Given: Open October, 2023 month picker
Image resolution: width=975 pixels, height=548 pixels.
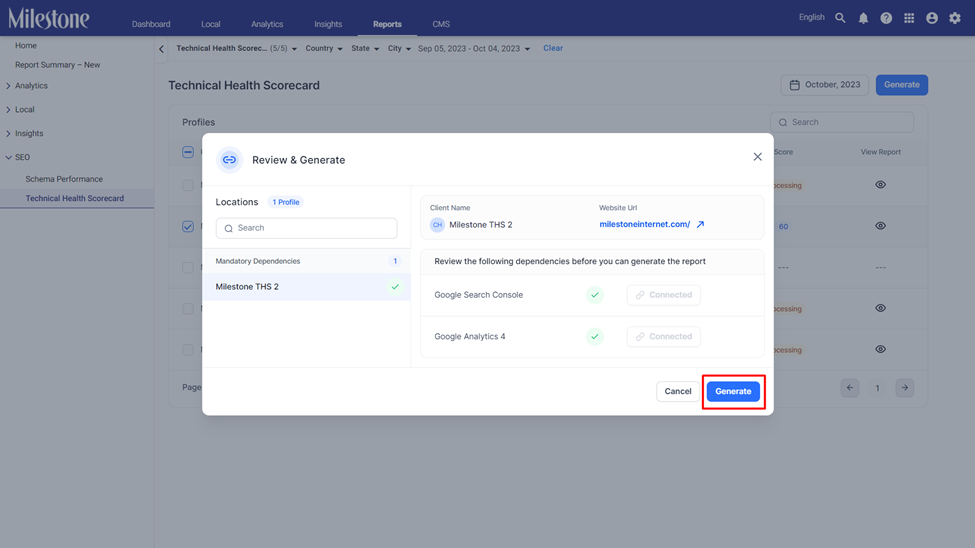Looking at the screenshot, I should (825, 85).
